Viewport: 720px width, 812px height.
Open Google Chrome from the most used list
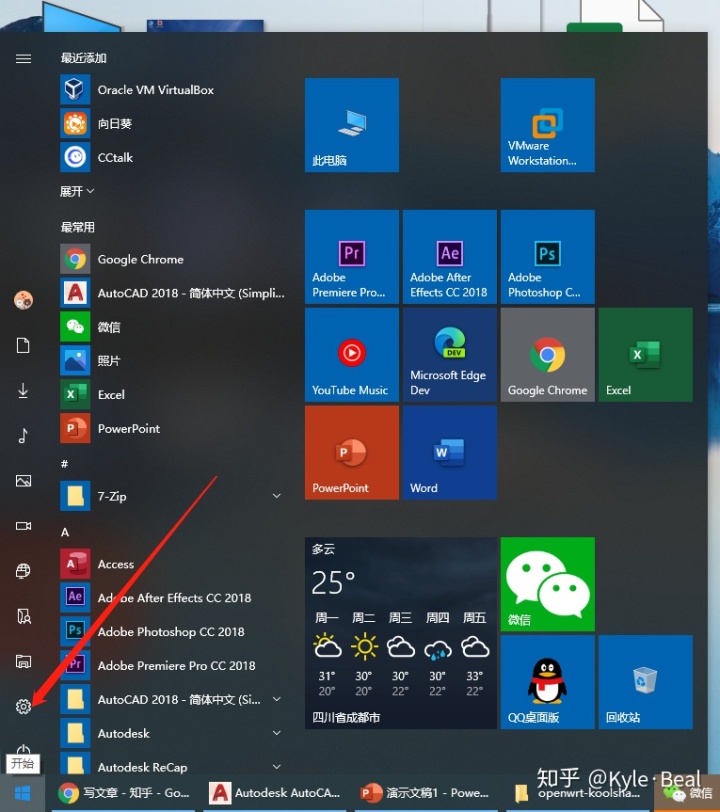(174, 259)
